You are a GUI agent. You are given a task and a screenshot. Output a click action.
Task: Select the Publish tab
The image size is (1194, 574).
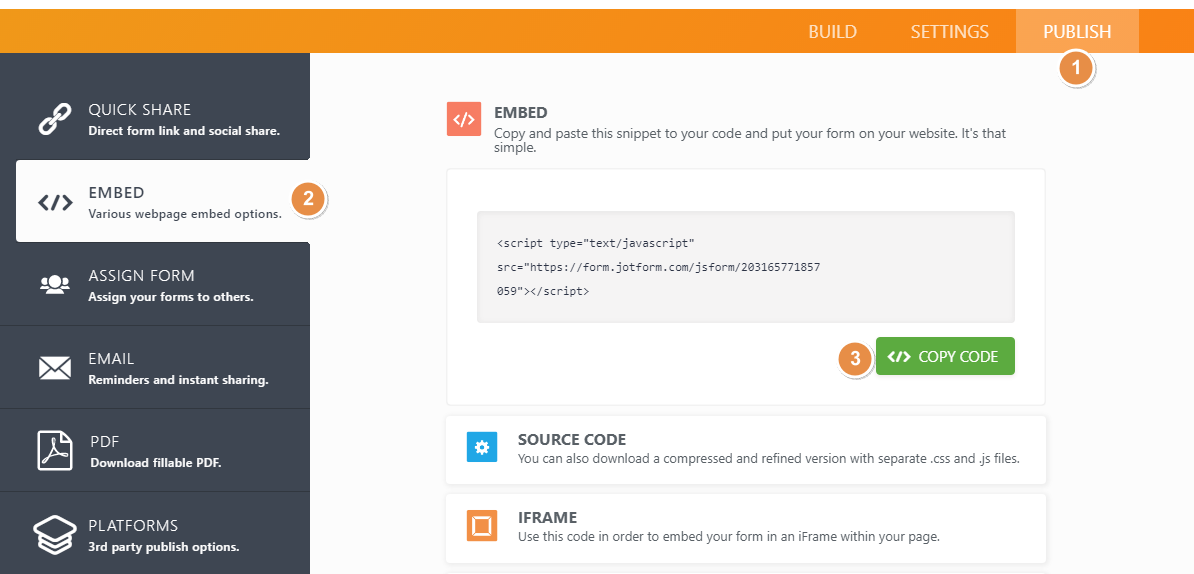[x=1077, y=32]
